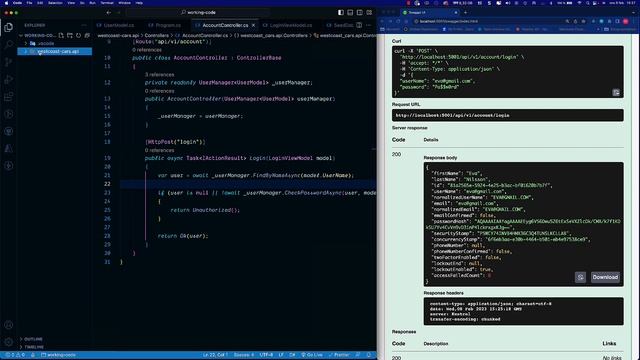Click Prettier in the status bar
The width and height of the screenshot is (640, 360).
339,355
